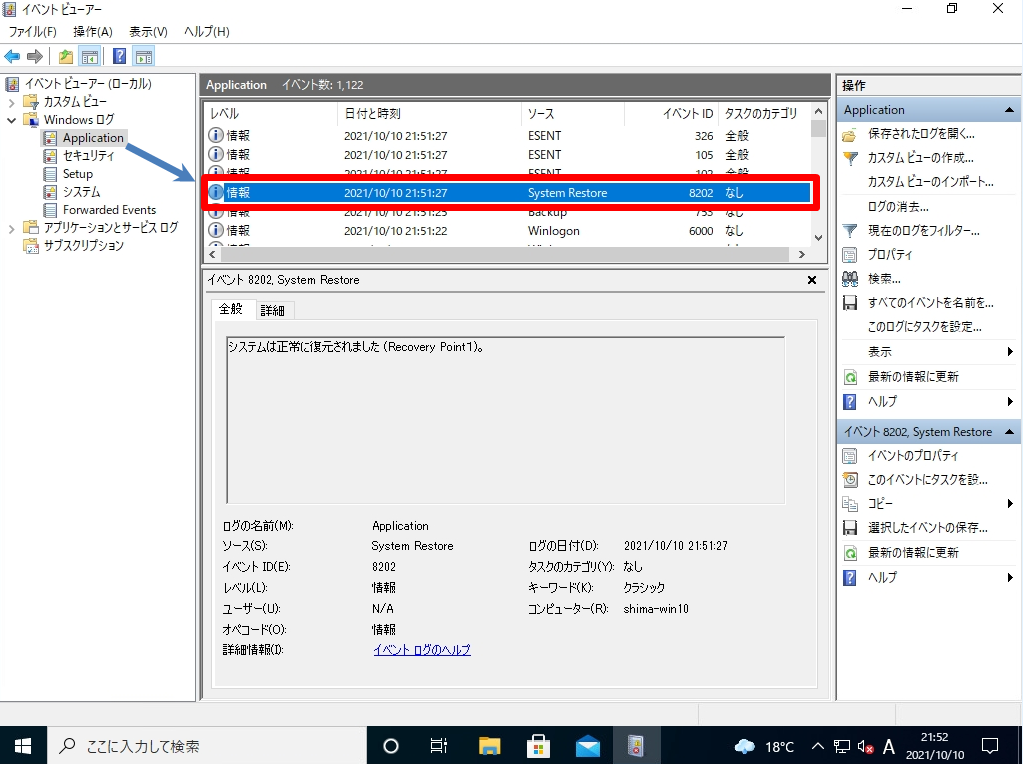Expand the ヘルプ submenu under Application actions
1023x764 pixels.
point(1010,402)
